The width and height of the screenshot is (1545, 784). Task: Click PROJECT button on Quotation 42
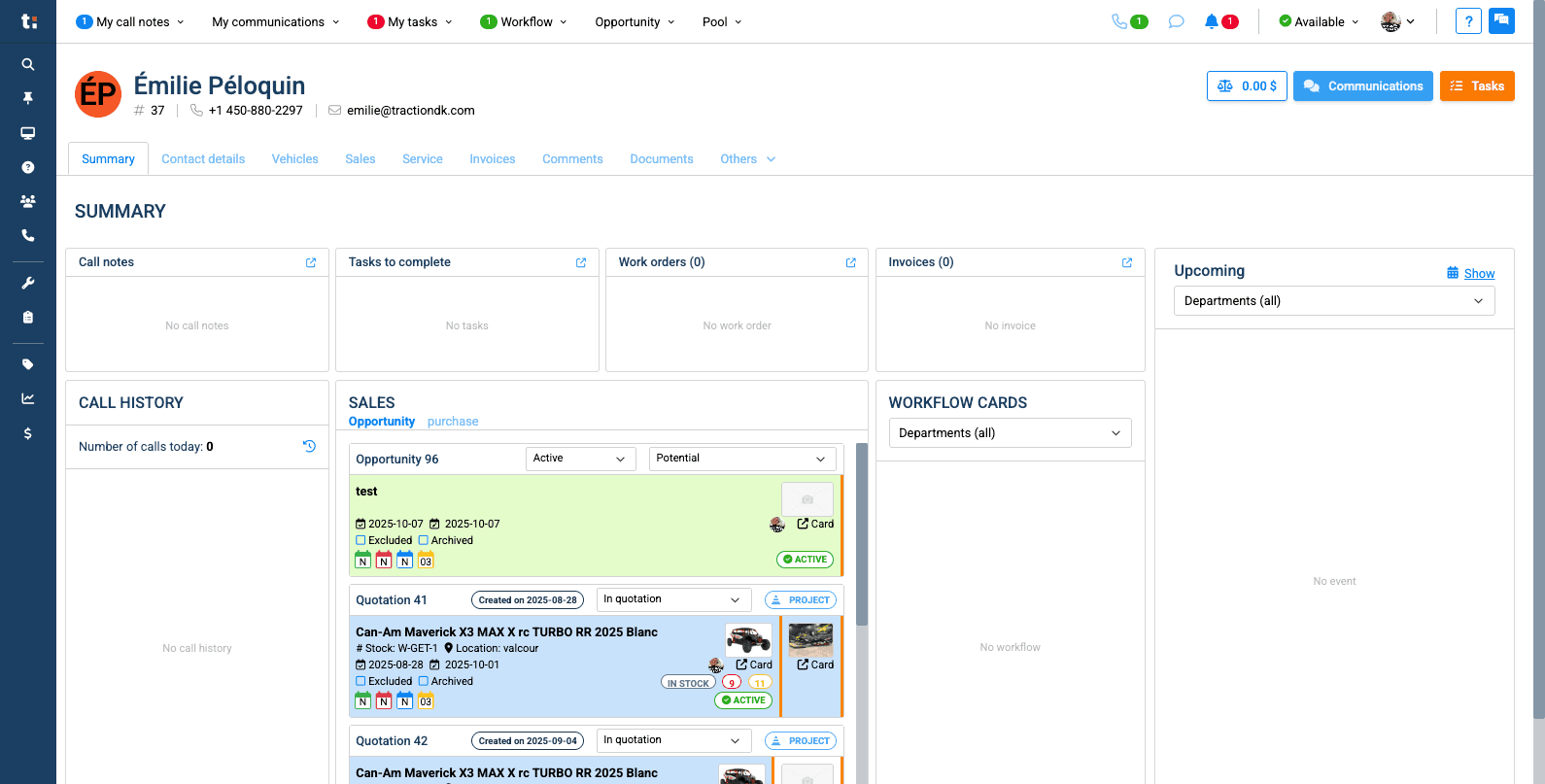point(801,741)
